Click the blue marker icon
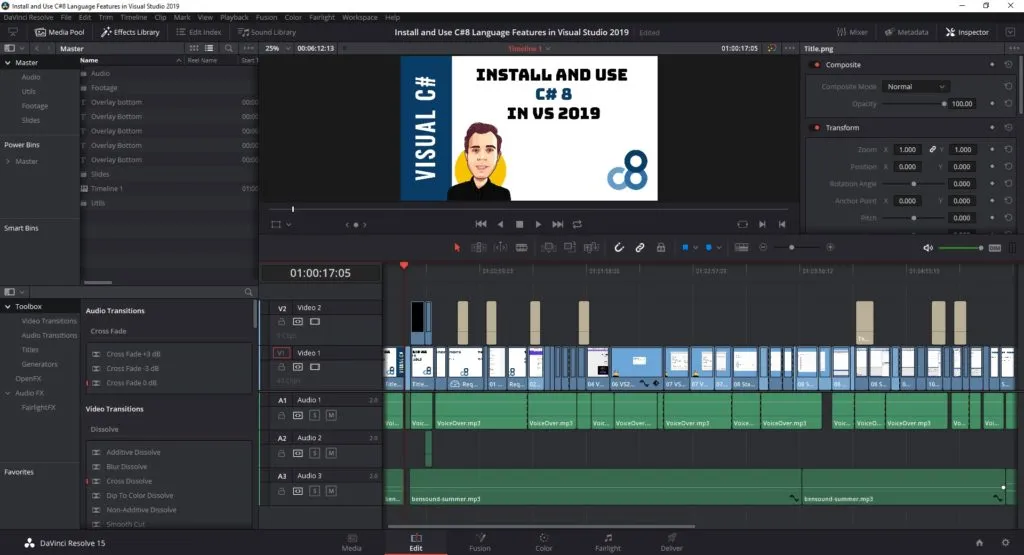 (709, 247)
